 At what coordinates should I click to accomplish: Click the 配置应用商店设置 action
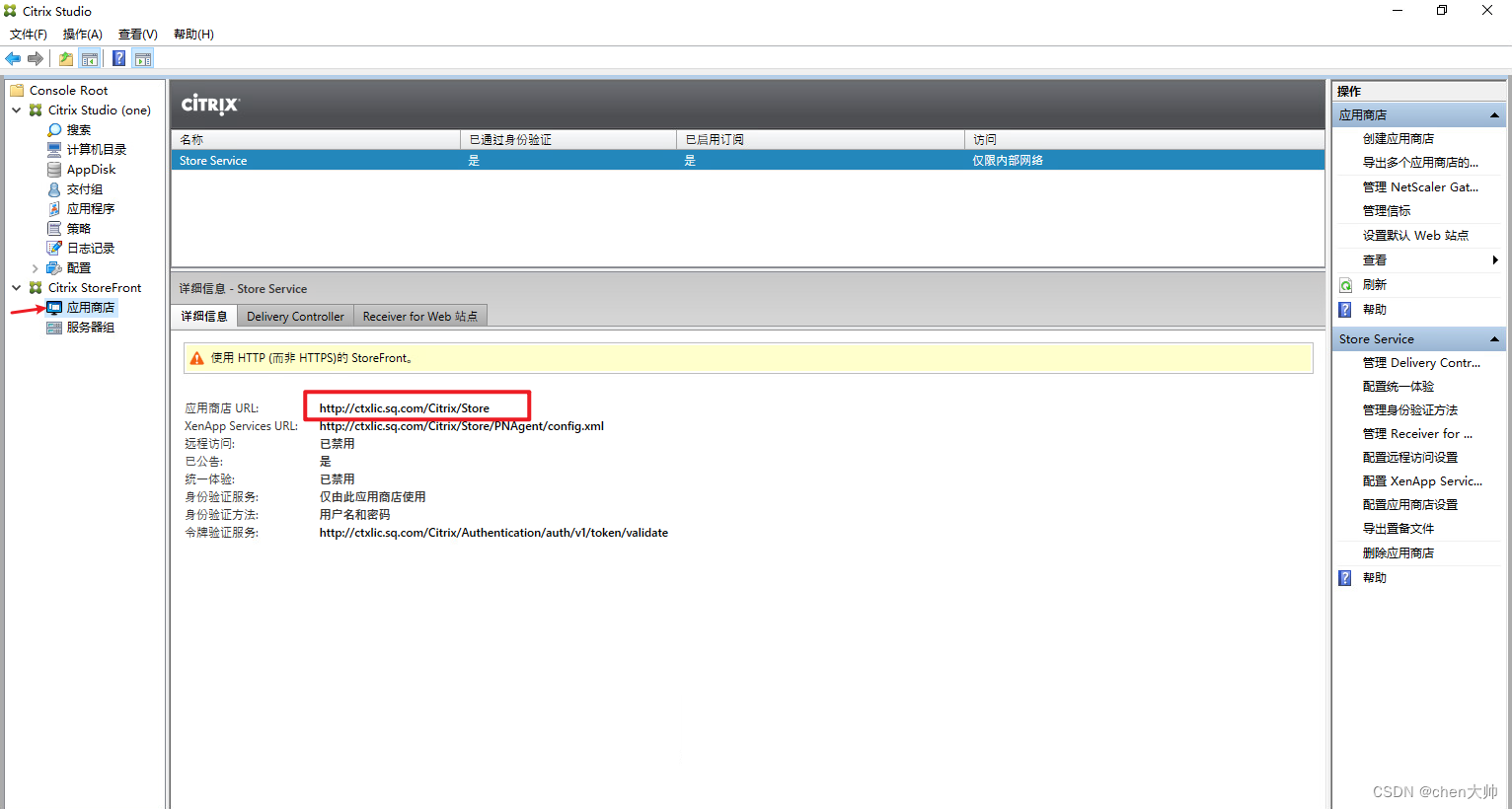point(1410,505)
